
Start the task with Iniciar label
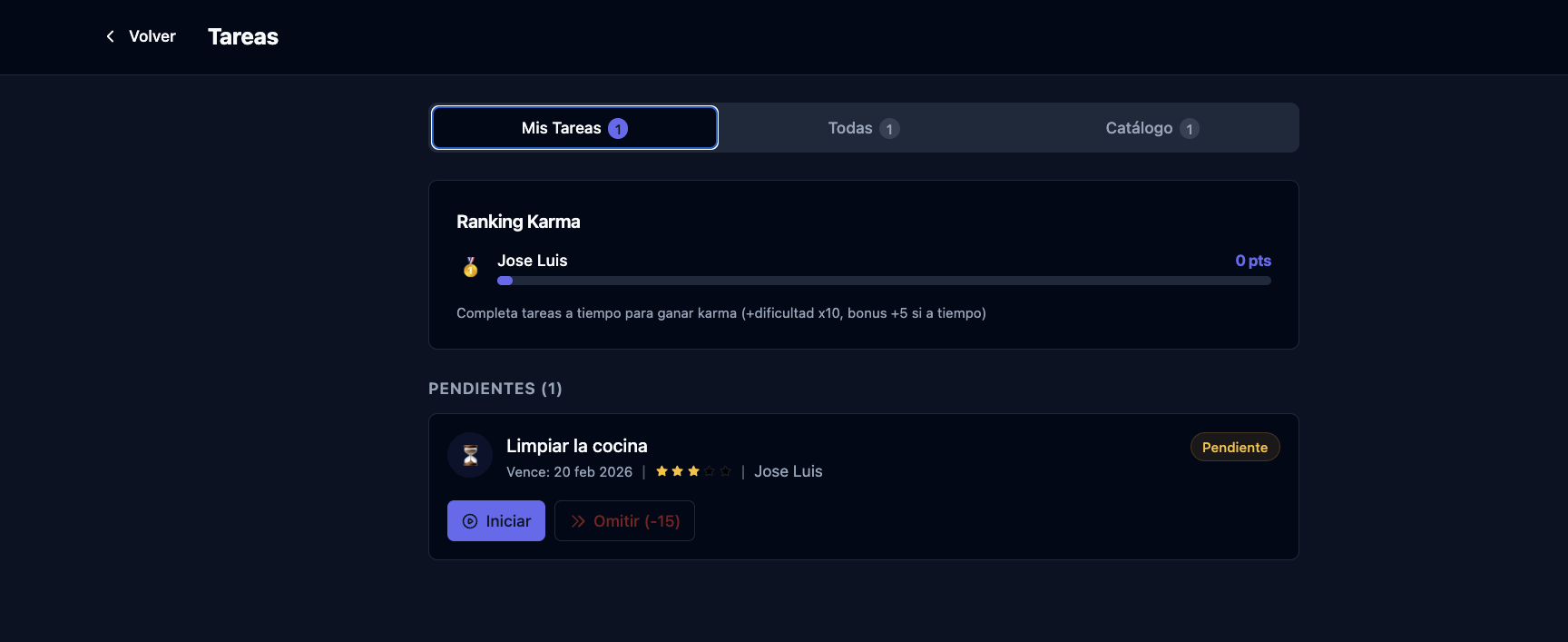(x=508, y=521)
